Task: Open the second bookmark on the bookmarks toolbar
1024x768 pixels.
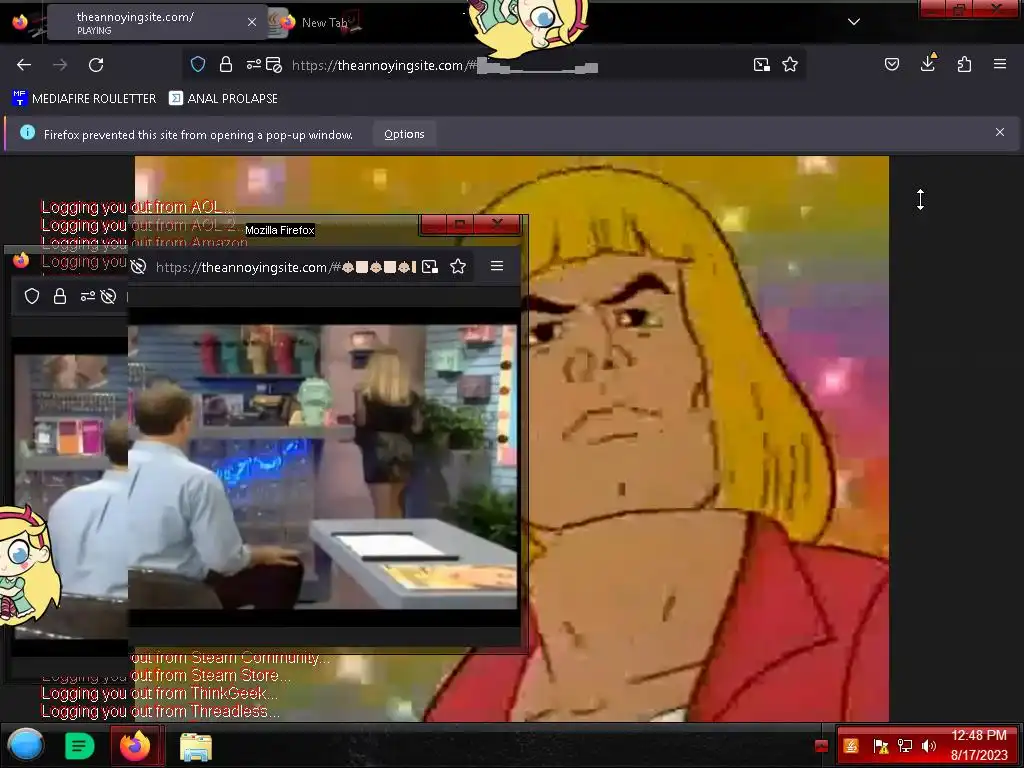Action: [223, 99]
